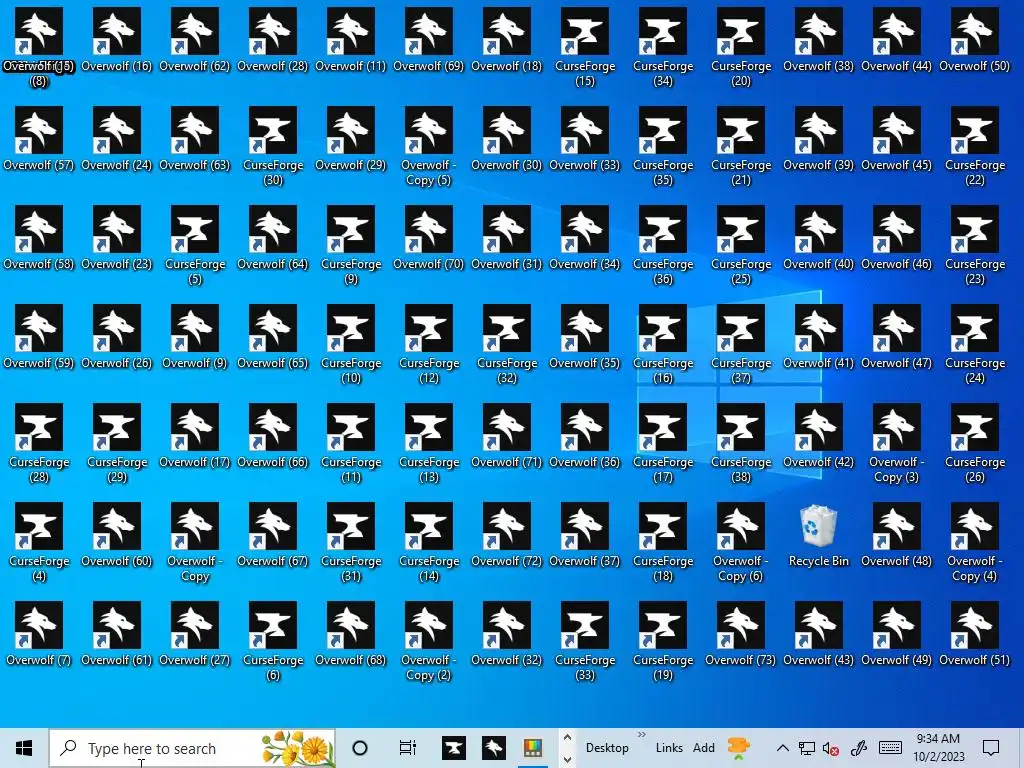Click the CurseForge (25) icon
Screen dimensions: 1024x768
[741, 246]
